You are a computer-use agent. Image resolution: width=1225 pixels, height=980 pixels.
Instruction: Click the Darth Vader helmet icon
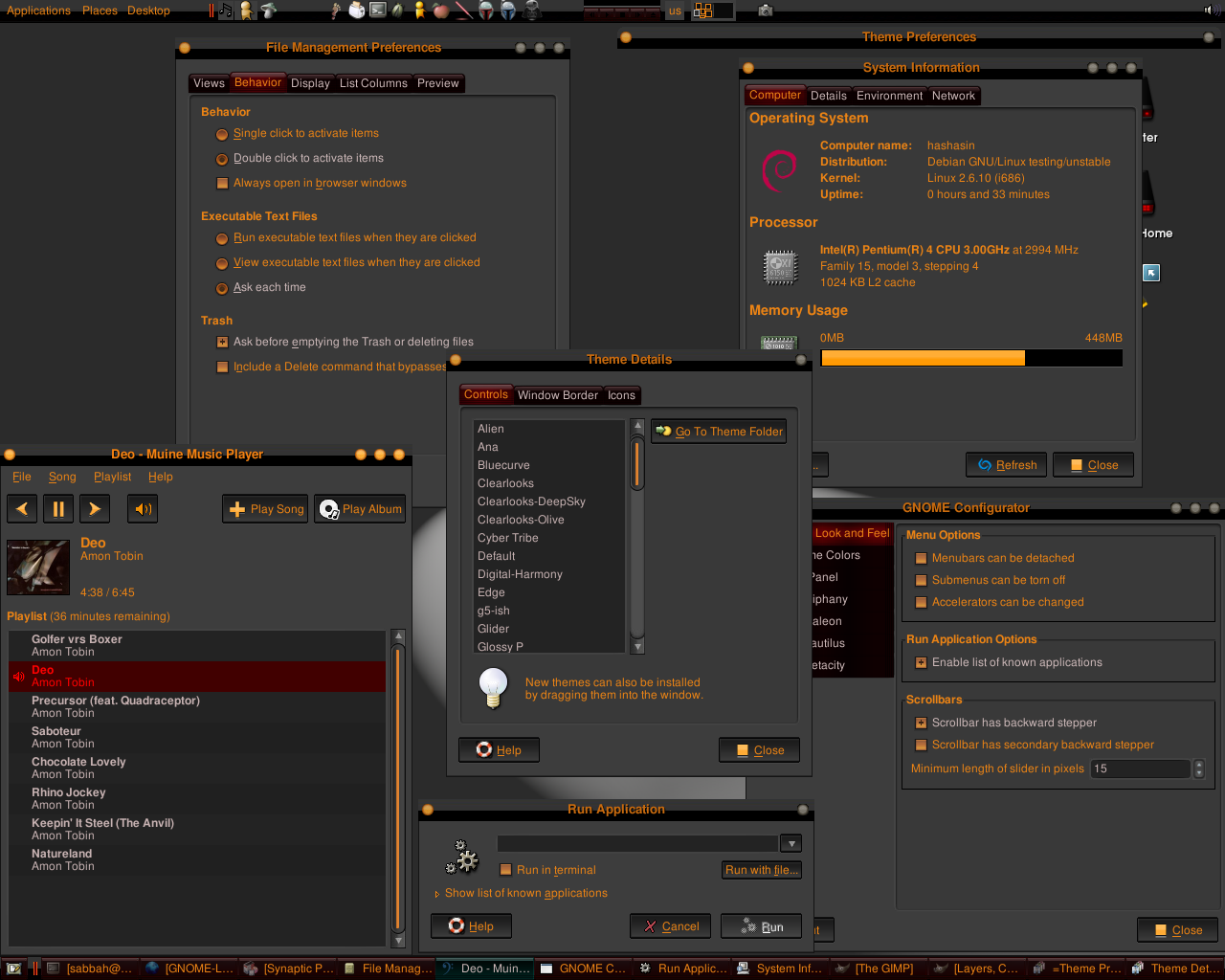(531, 11)
